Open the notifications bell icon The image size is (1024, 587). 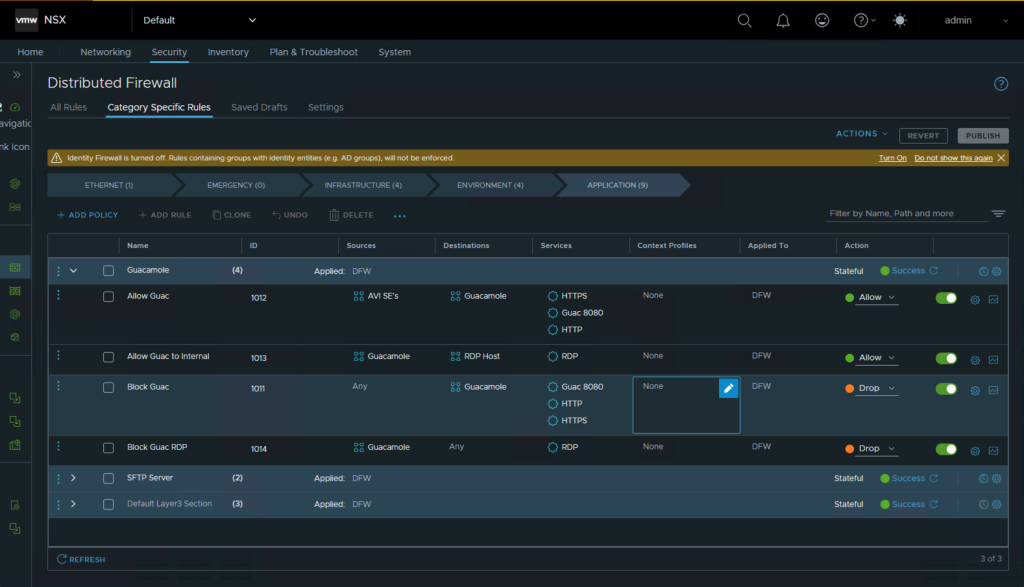point(783,20)
